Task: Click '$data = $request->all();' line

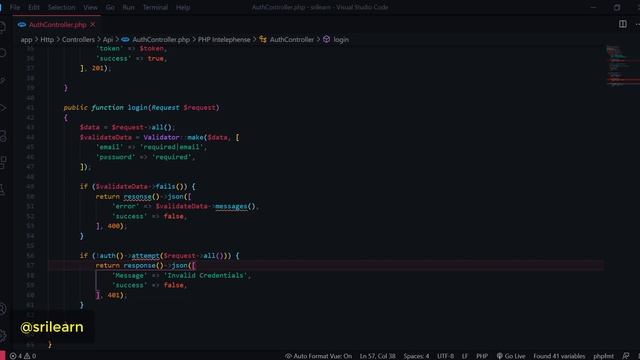Action: point(127,127)
